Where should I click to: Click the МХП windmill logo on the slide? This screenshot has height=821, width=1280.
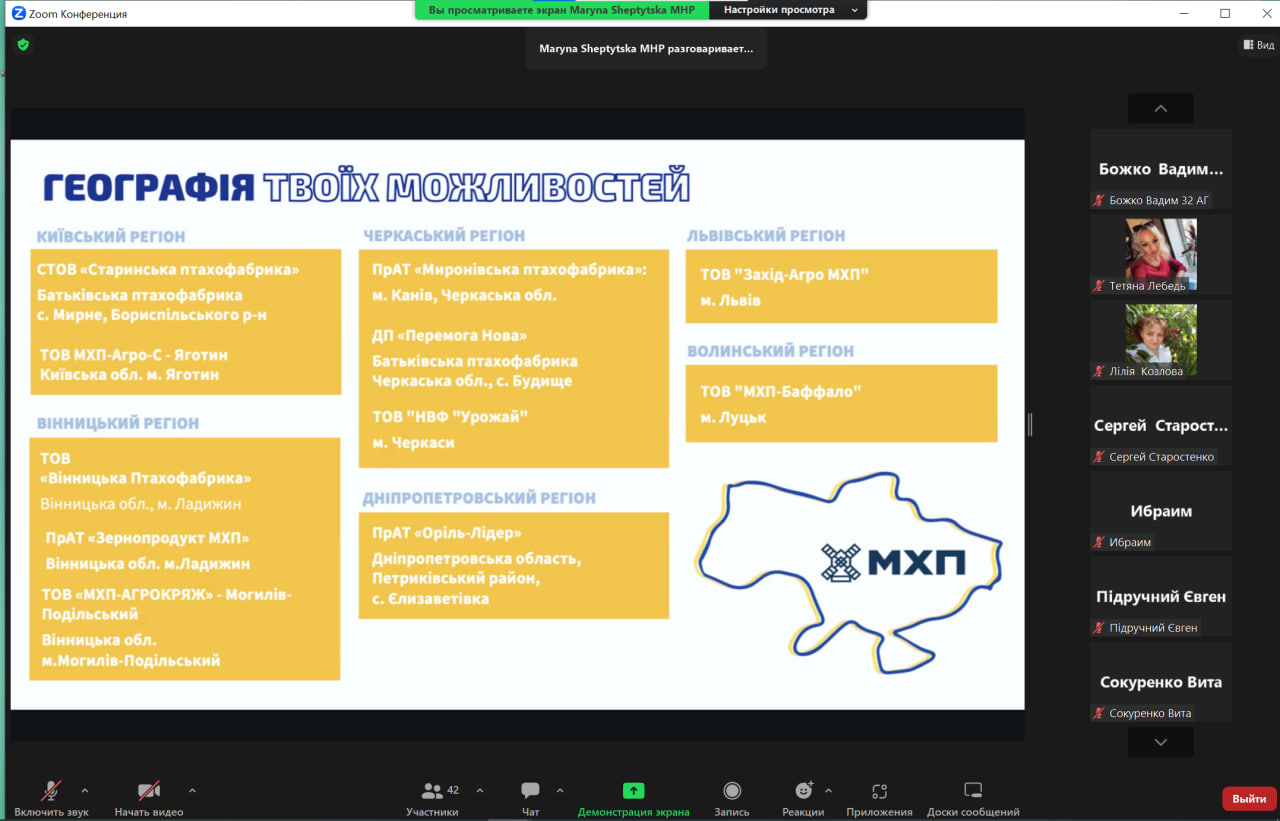click(841, 563)
